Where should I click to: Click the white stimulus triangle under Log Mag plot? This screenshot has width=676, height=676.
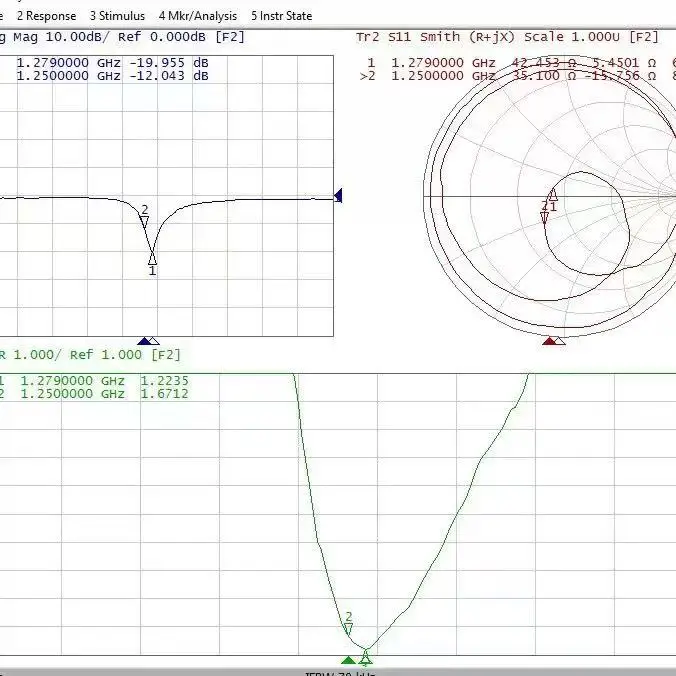click(153, 341)
